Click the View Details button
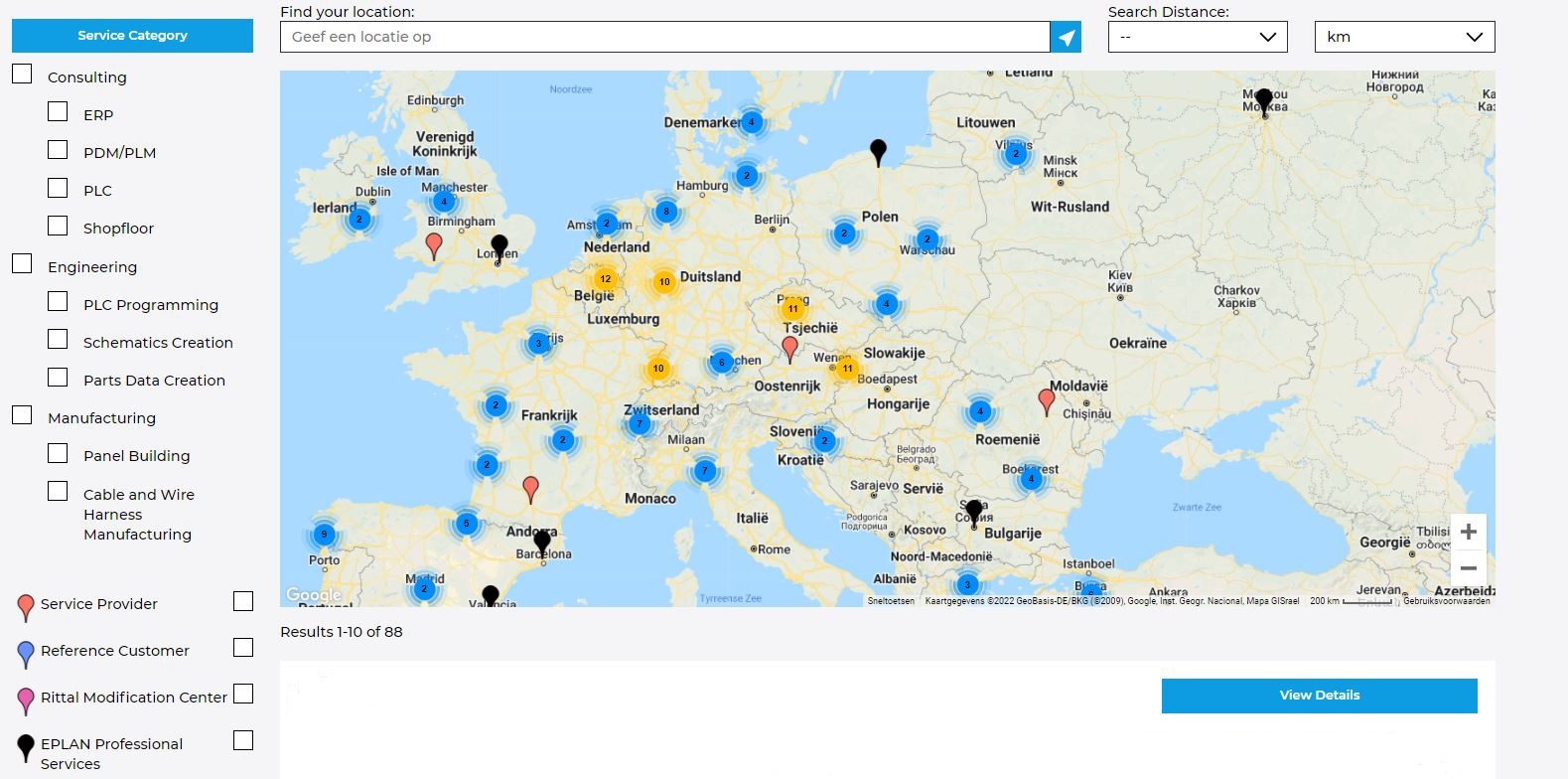Screen dimensions: 1568x779 coord(1319,696)
